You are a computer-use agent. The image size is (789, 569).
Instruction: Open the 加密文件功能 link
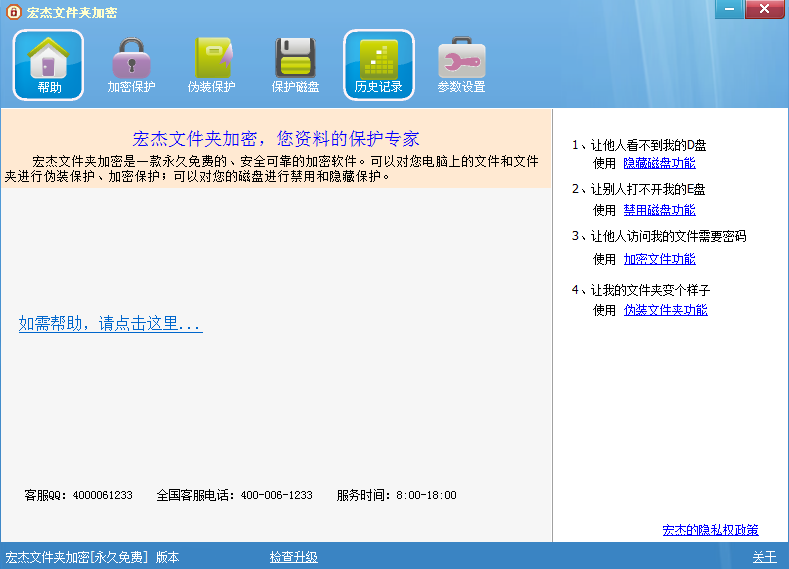tap(659, 259)
